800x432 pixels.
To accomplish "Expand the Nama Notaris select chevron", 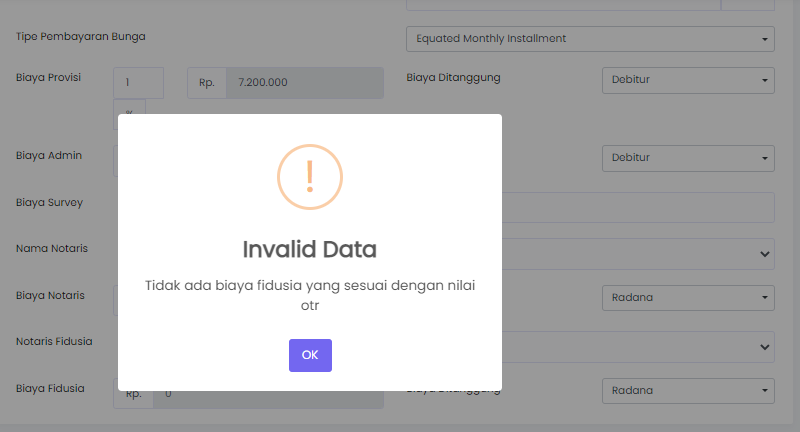I will point(764,254).
